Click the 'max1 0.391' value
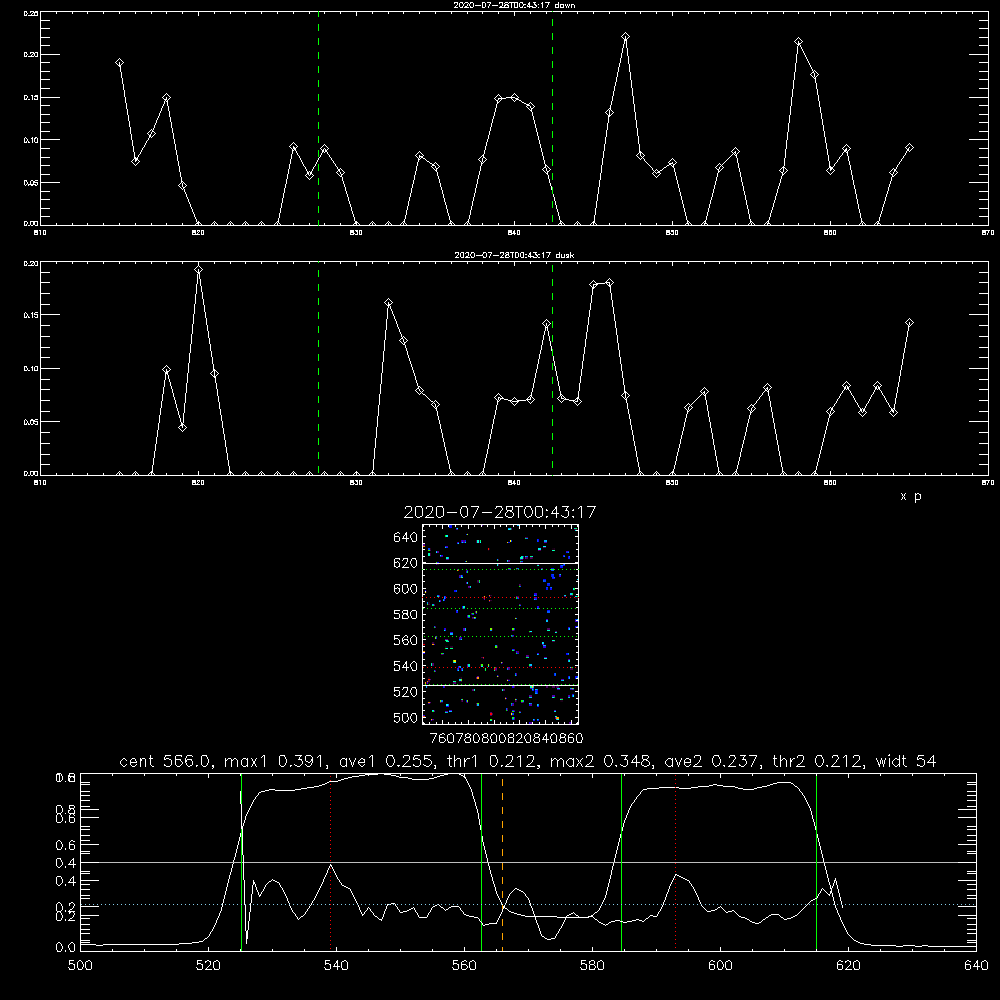 point(277,761)
